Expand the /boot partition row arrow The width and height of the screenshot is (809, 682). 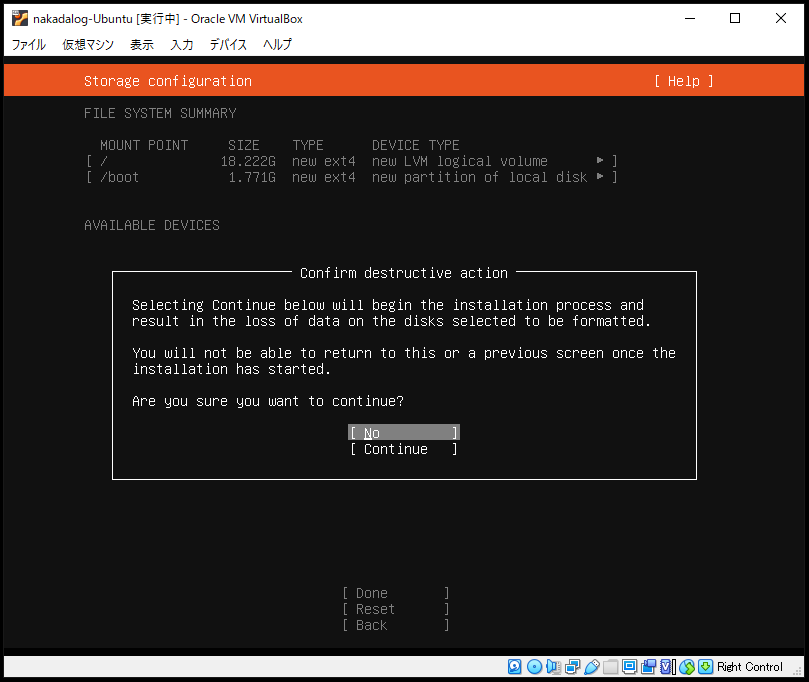600,177
